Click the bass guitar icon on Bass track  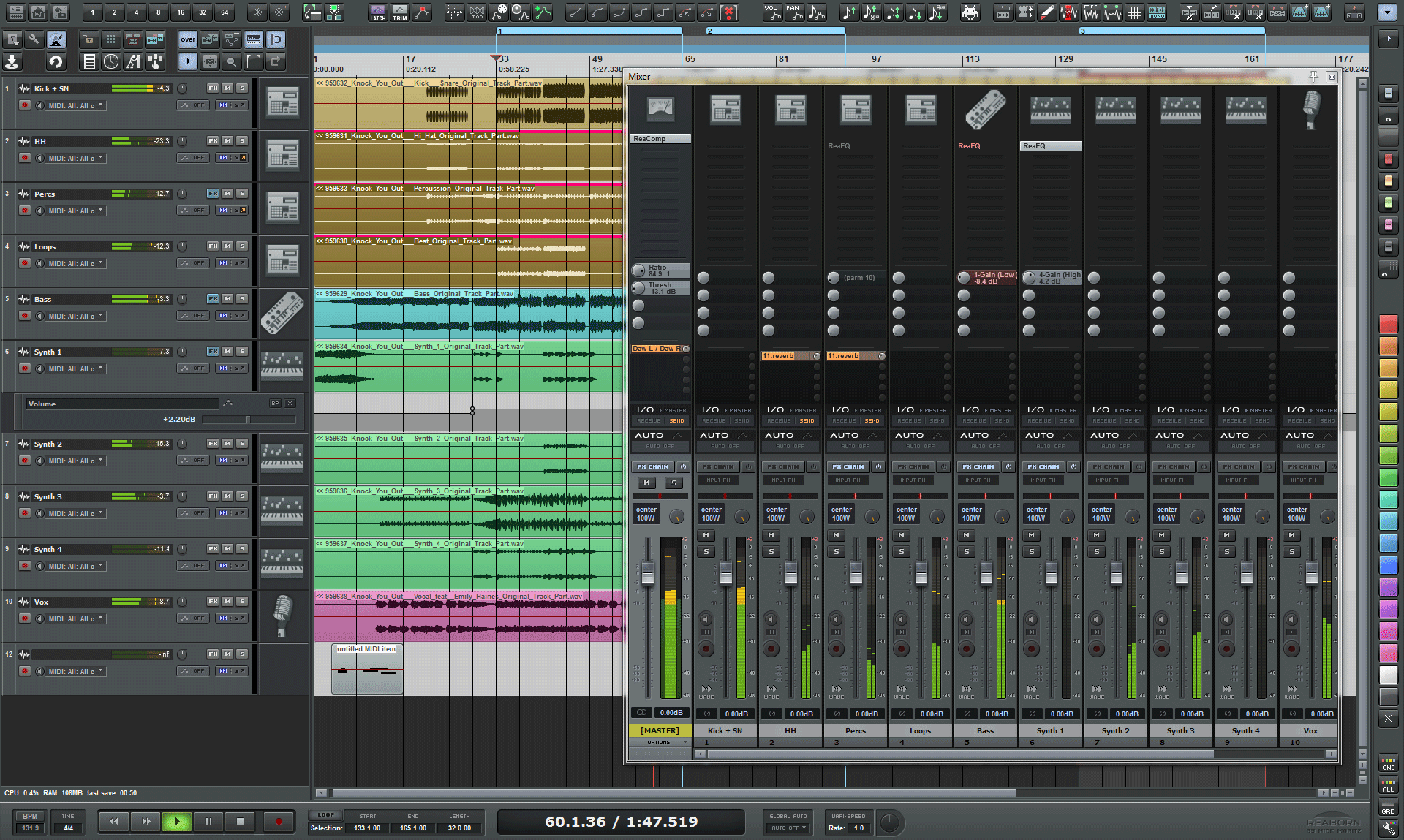(x=282, y=313)
